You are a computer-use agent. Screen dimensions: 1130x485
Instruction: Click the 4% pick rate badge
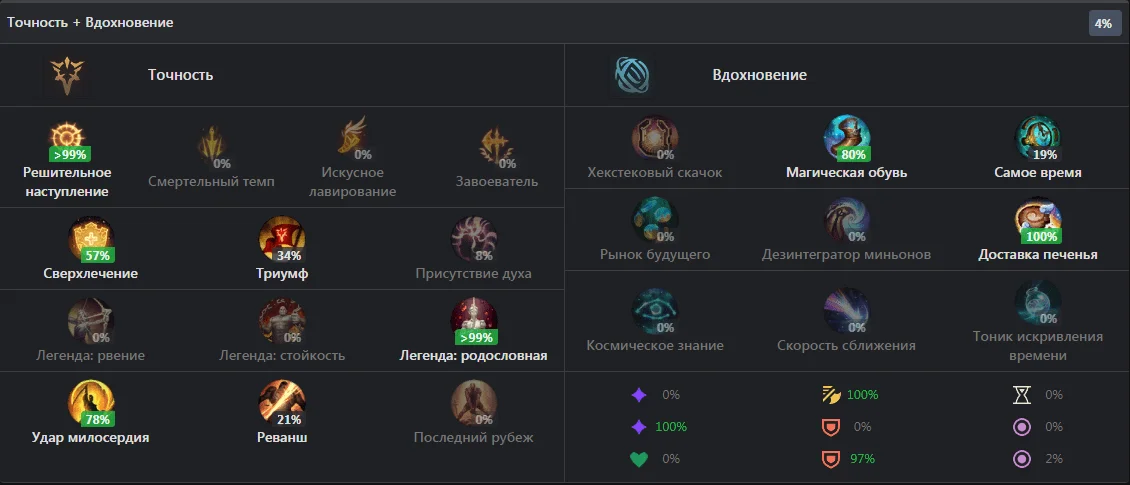pos(1103,23)
